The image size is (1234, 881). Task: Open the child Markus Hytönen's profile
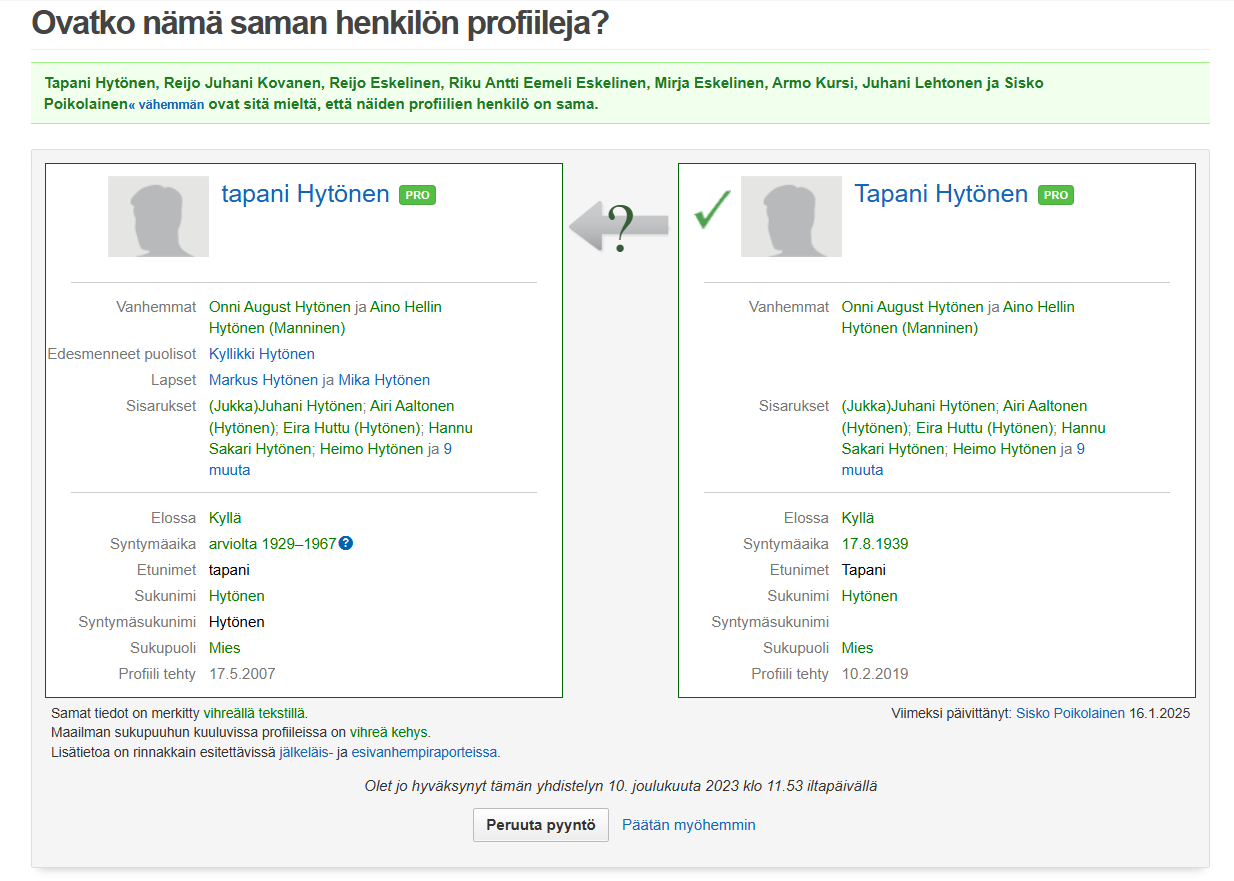pyautogui.click(x=263, y=380)
